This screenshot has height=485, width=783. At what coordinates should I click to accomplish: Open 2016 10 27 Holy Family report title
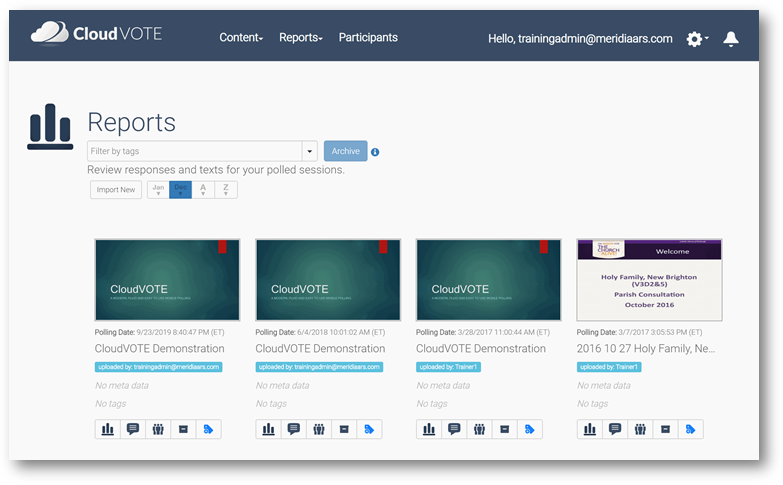click(646, 348)
